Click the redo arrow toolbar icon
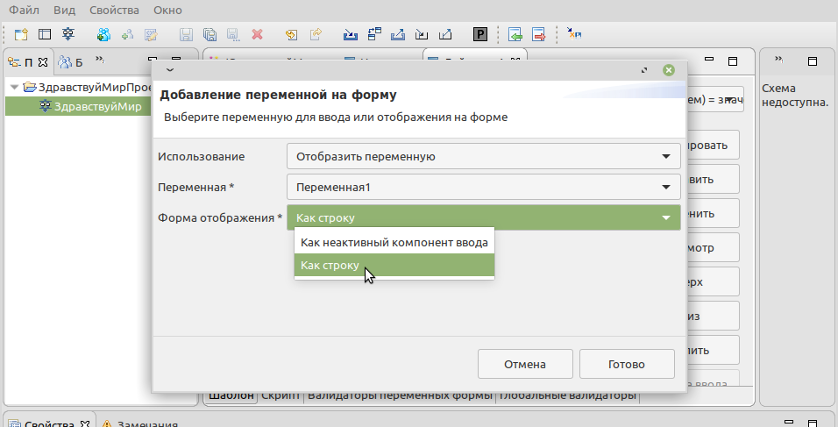The height and width of the screenshot is (427, 838). (x=316, y=35)
